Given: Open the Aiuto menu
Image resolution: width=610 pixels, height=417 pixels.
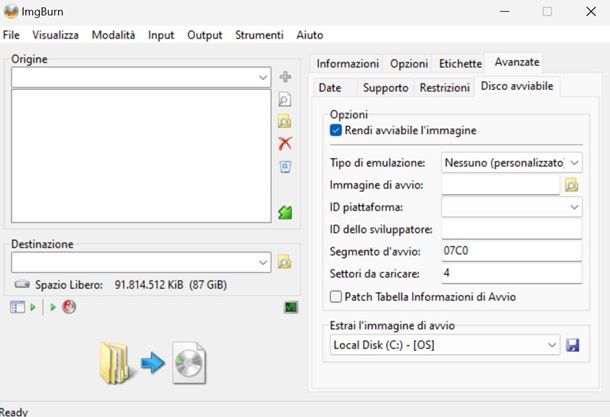Looking at the screenshot, I should pos(310,35).
